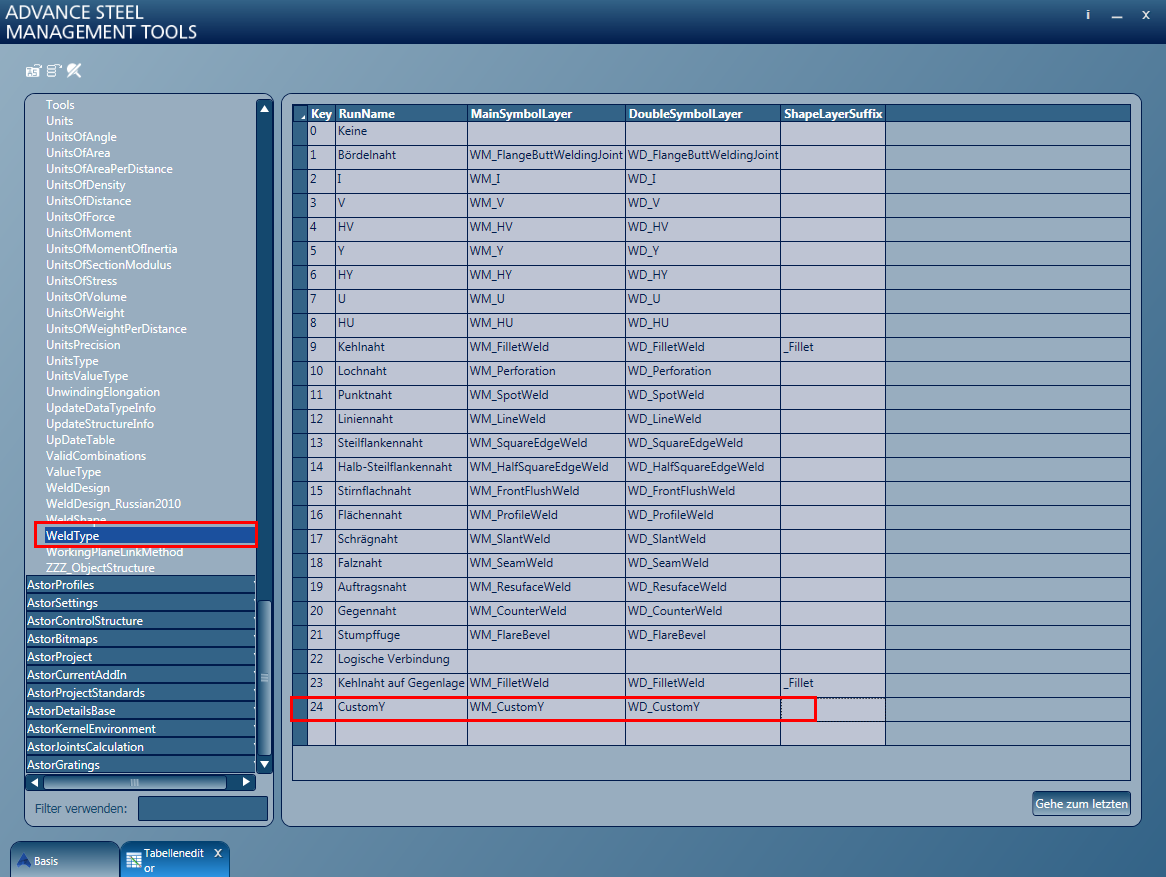Close the Tabelleneditor tab with X

click(x=218, y=853)
